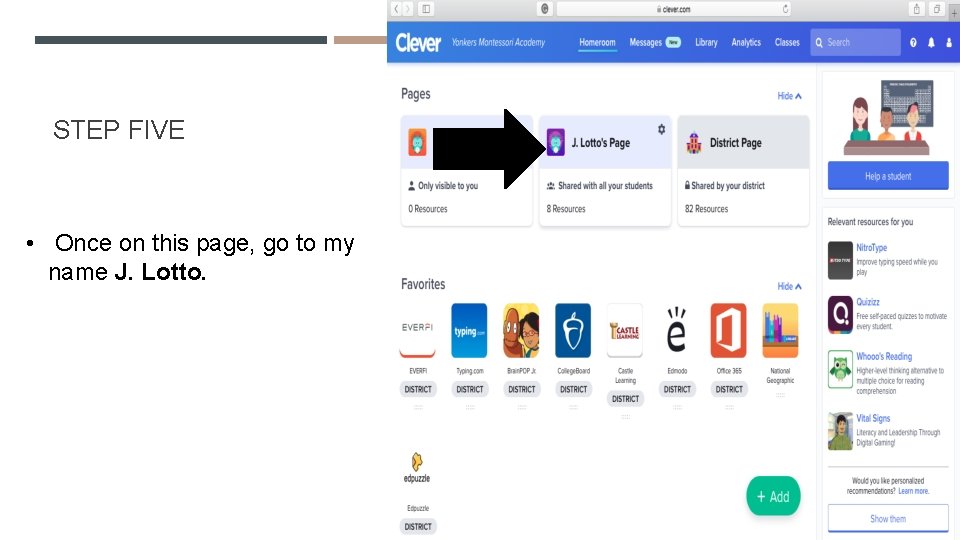Open J. Lotto's Page card

tap(605, 171)
